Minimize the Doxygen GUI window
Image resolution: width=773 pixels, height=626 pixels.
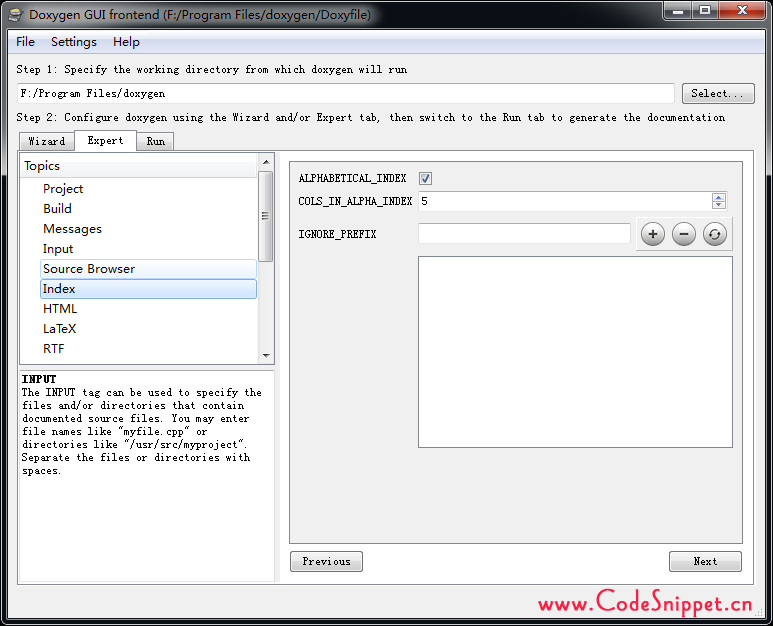(x=678, y=11)
